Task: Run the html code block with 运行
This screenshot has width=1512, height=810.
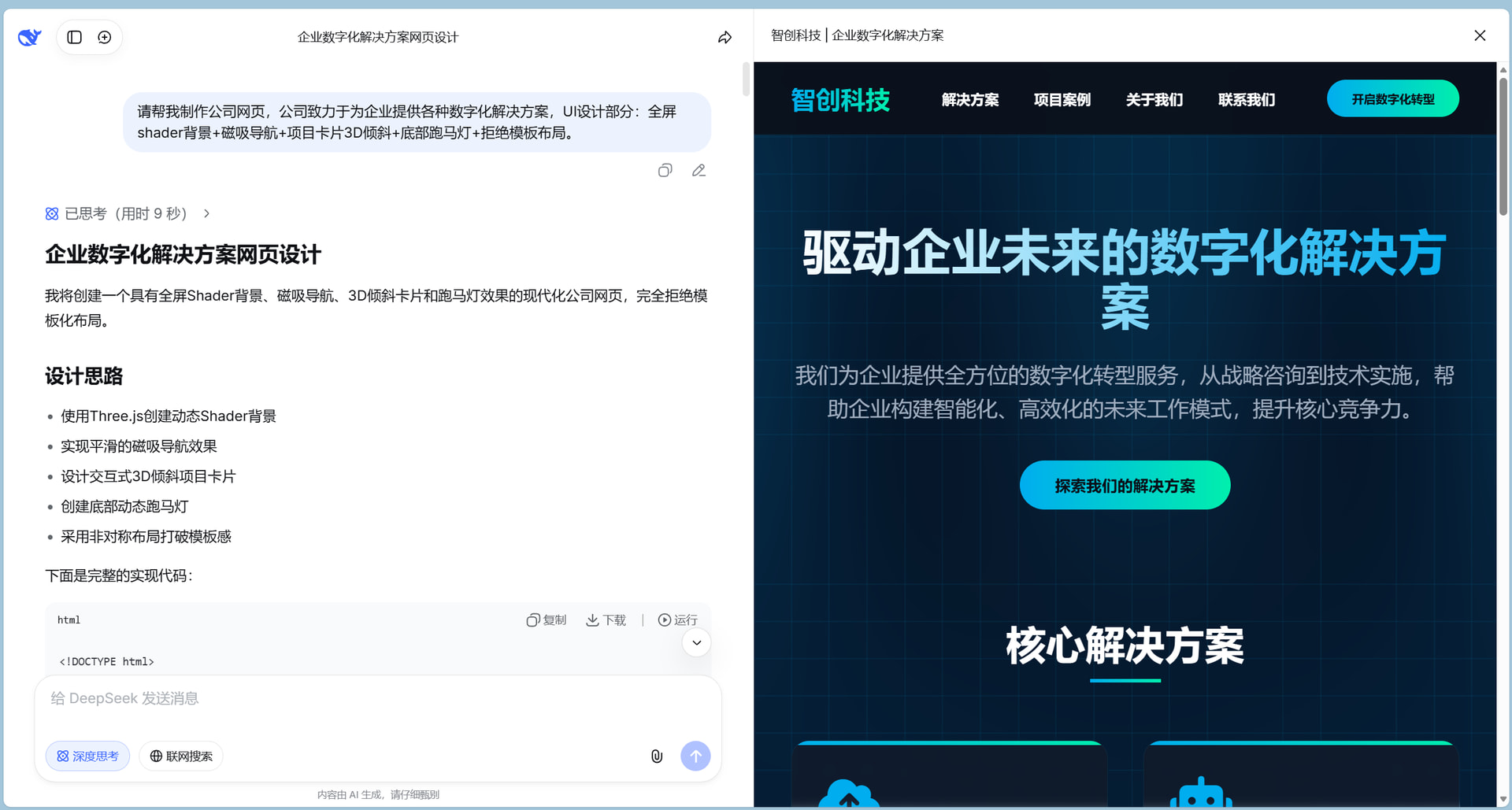Action: tap(678, 620)
